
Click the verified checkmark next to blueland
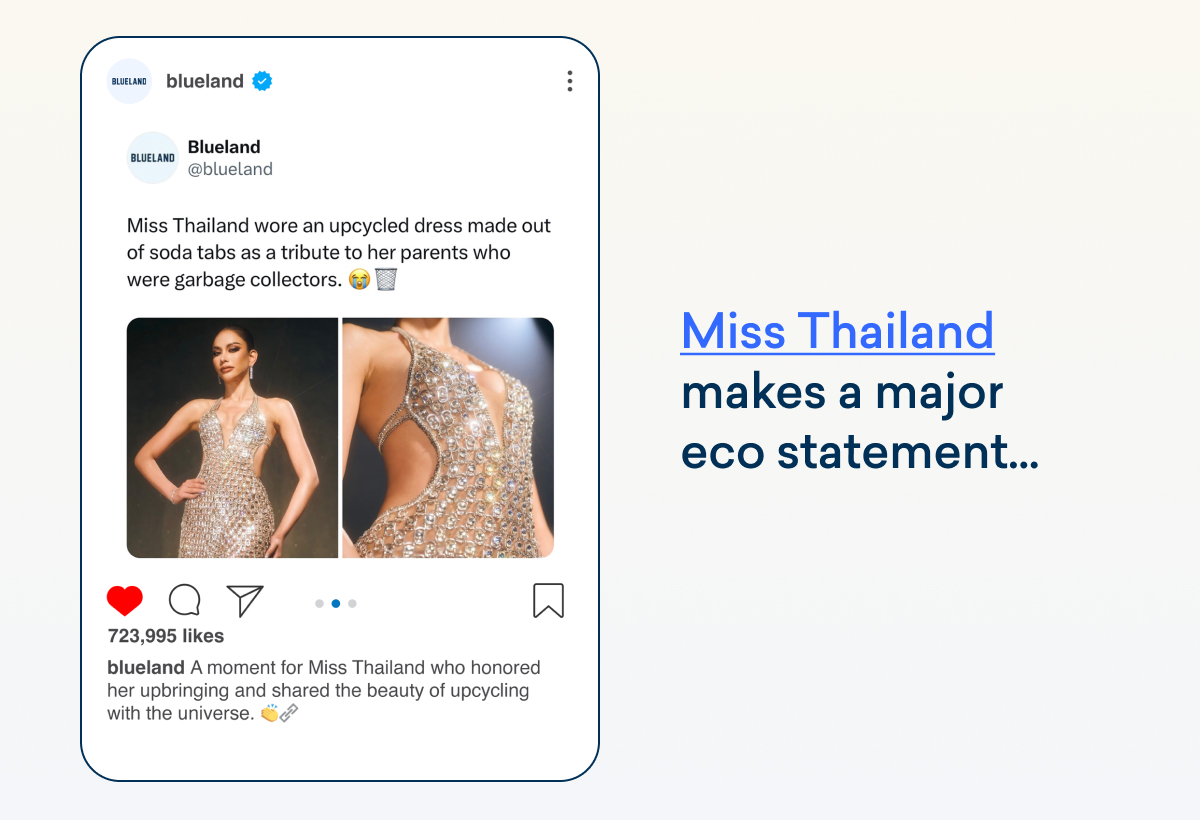click(261, 81)
